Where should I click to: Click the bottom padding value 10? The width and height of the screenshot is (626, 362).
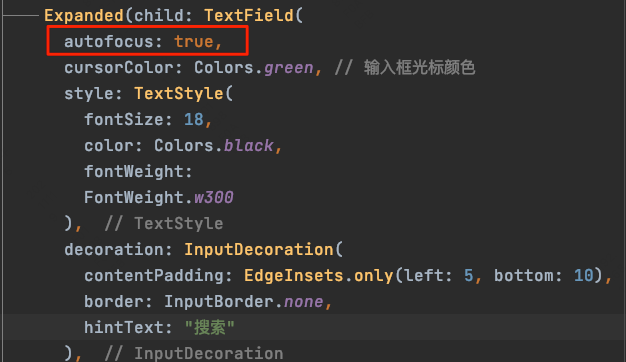coord(583,276)
